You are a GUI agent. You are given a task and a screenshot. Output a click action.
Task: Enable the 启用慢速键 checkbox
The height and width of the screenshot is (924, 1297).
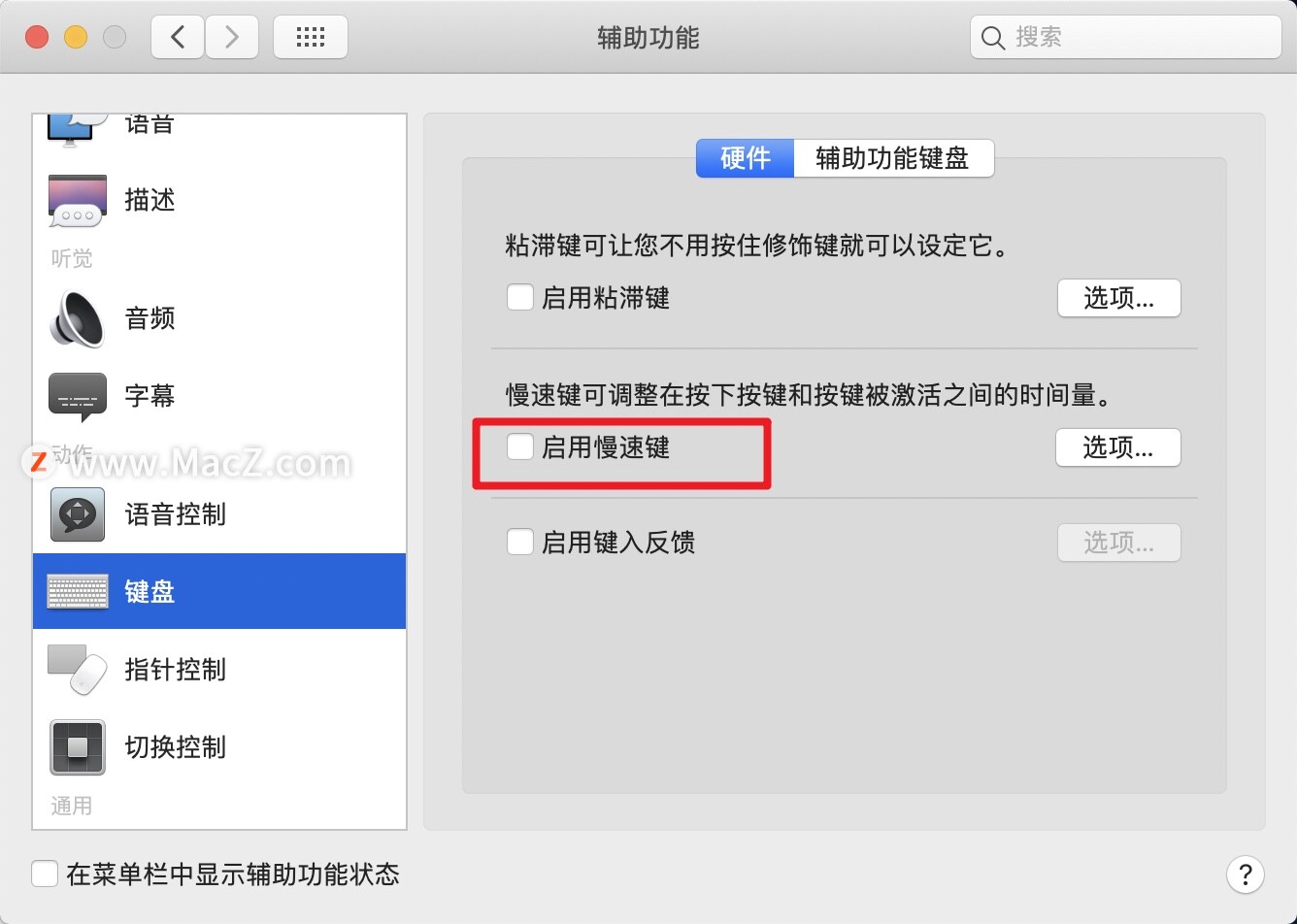click(520, 446)
